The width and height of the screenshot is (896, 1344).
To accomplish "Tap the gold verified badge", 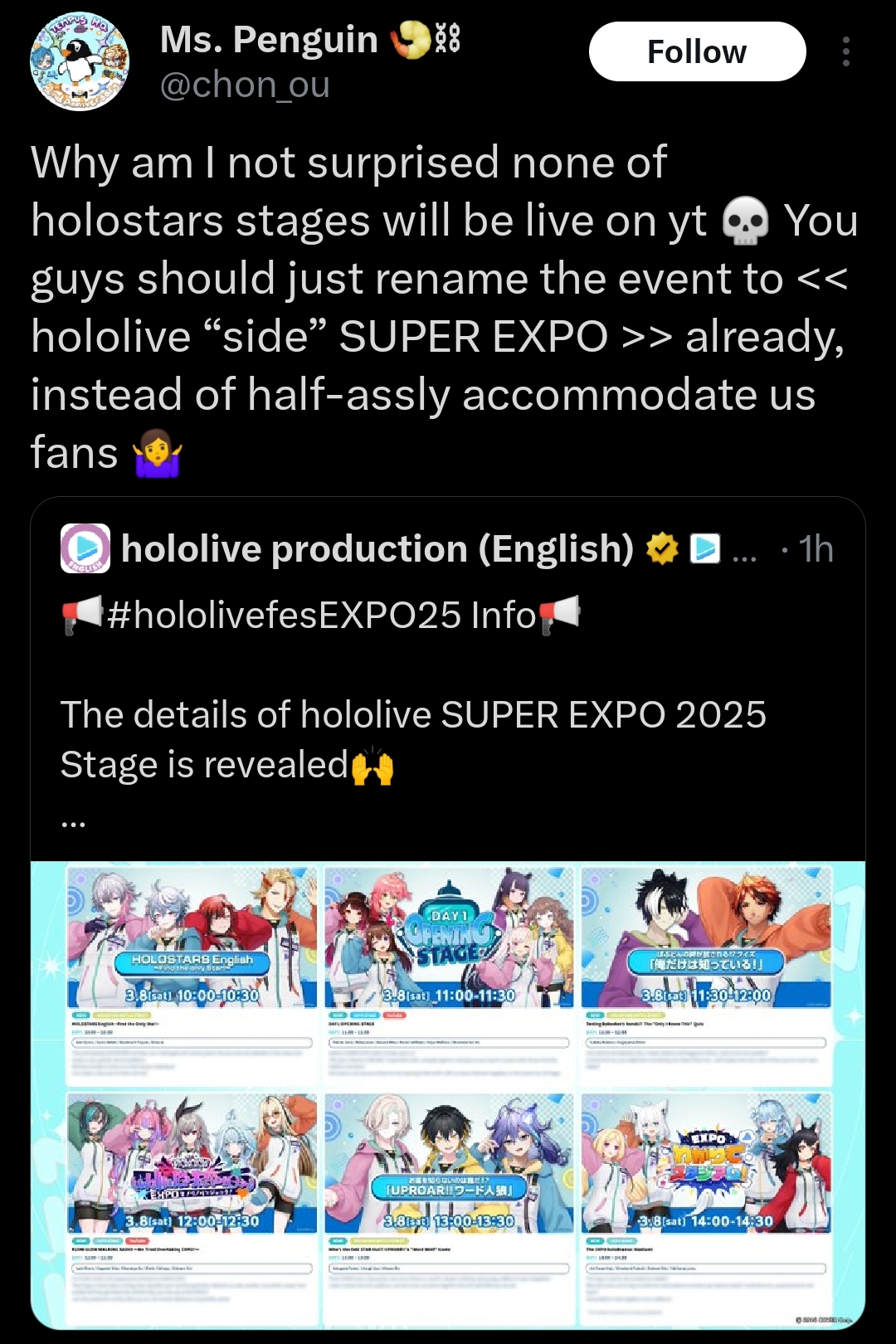I will pyautogui.click(x=661, y=549).
